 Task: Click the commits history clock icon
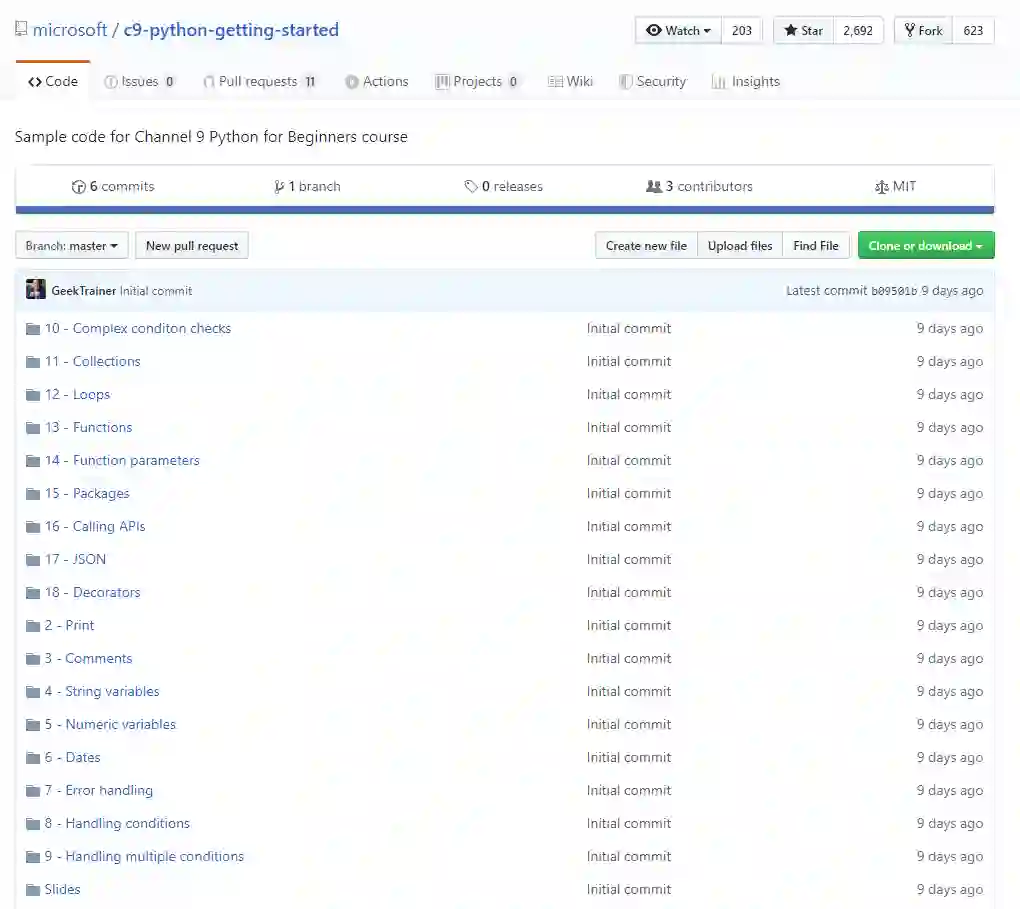coord(79,187)
